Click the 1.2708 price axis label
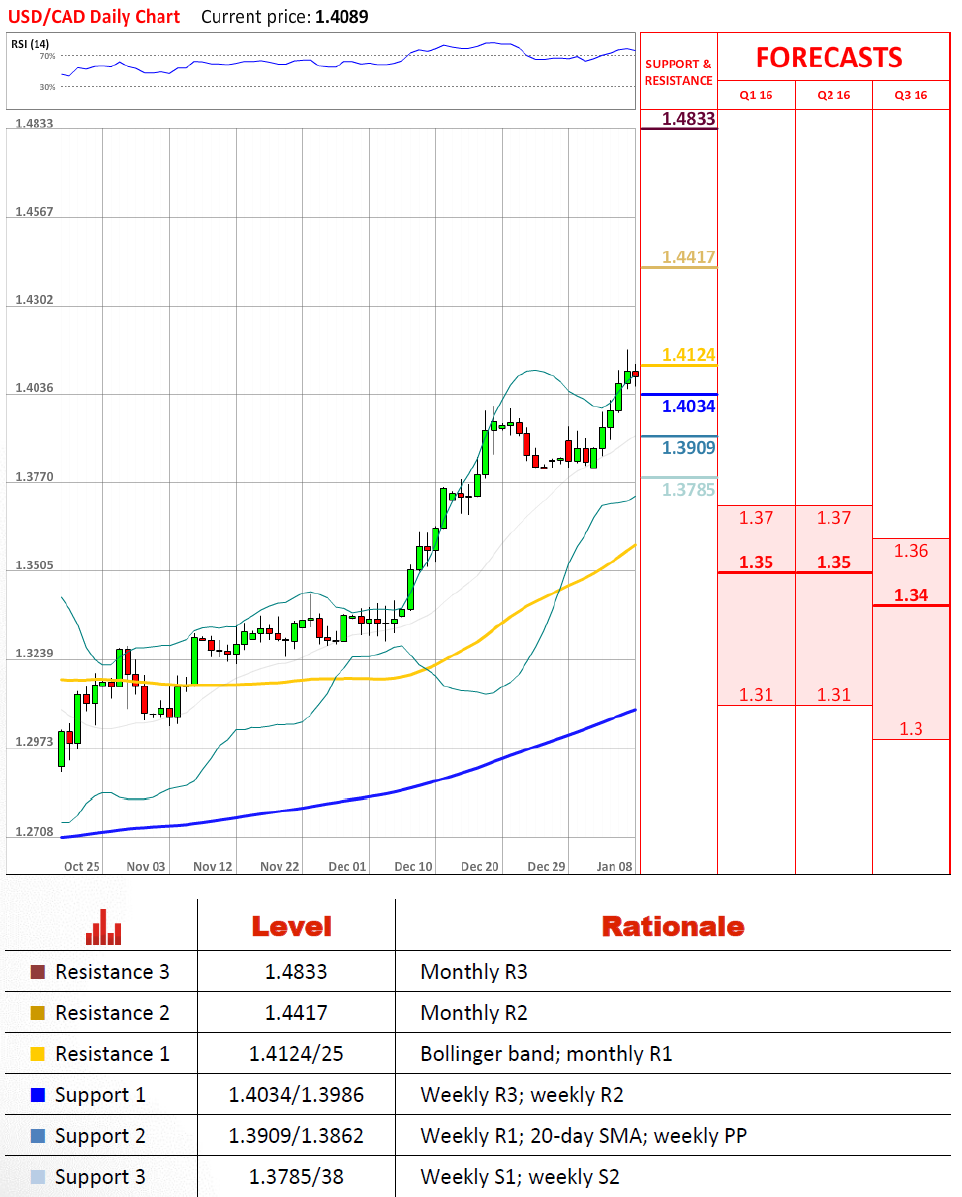This screenshot has width=962, height=1197. [x=34, y=831]
